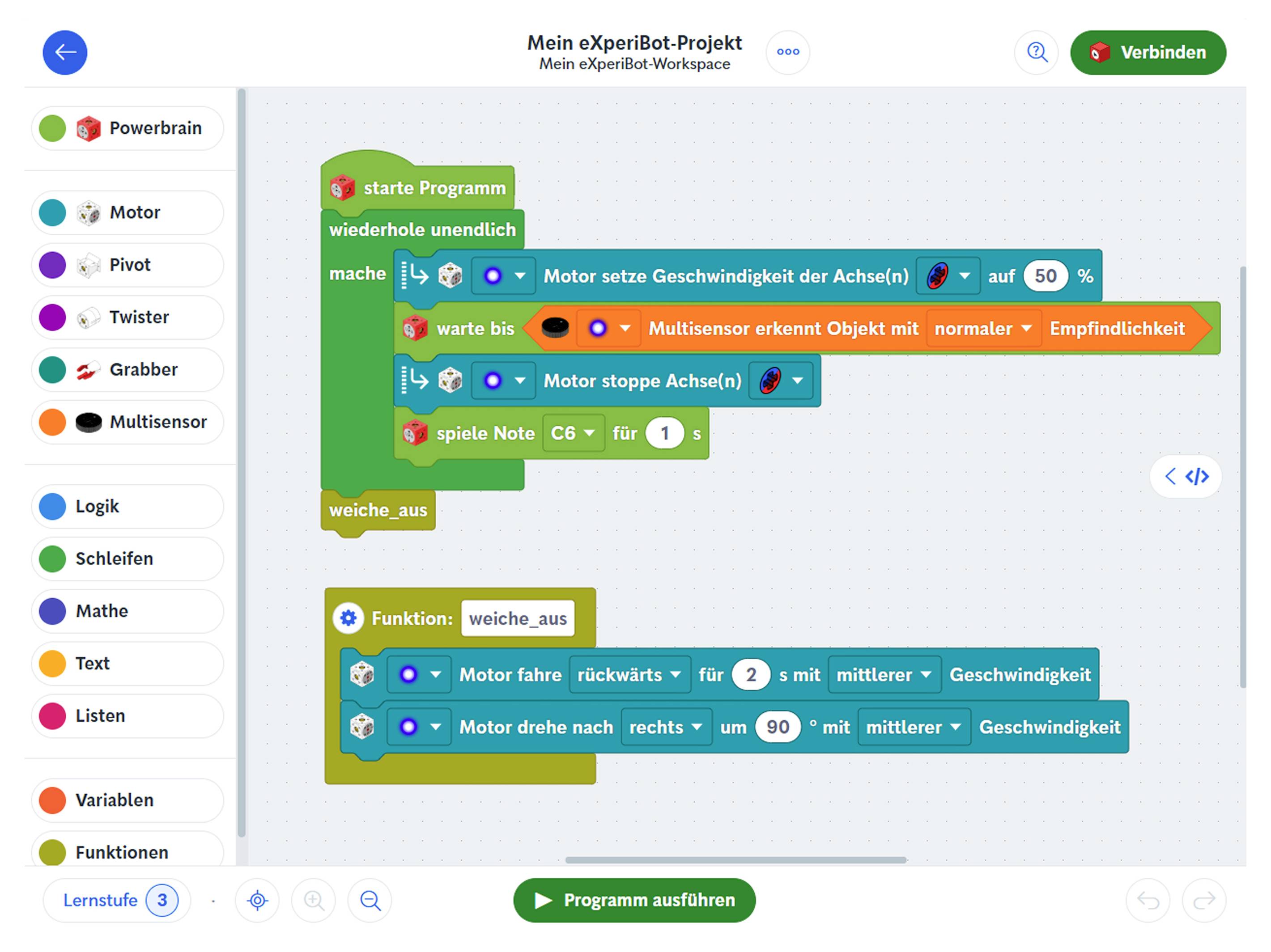Click the zoom in magnifier icon

click(x=314, y=900)
